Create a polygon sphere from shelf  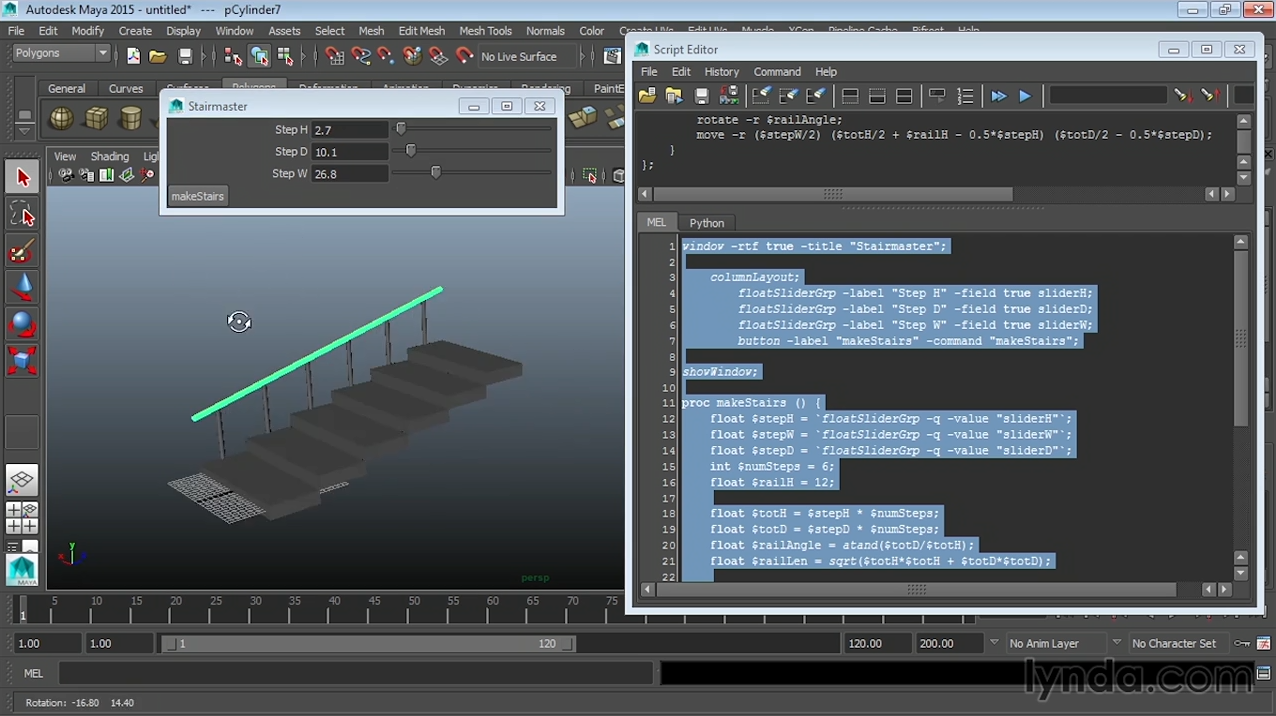coord(62,119)
